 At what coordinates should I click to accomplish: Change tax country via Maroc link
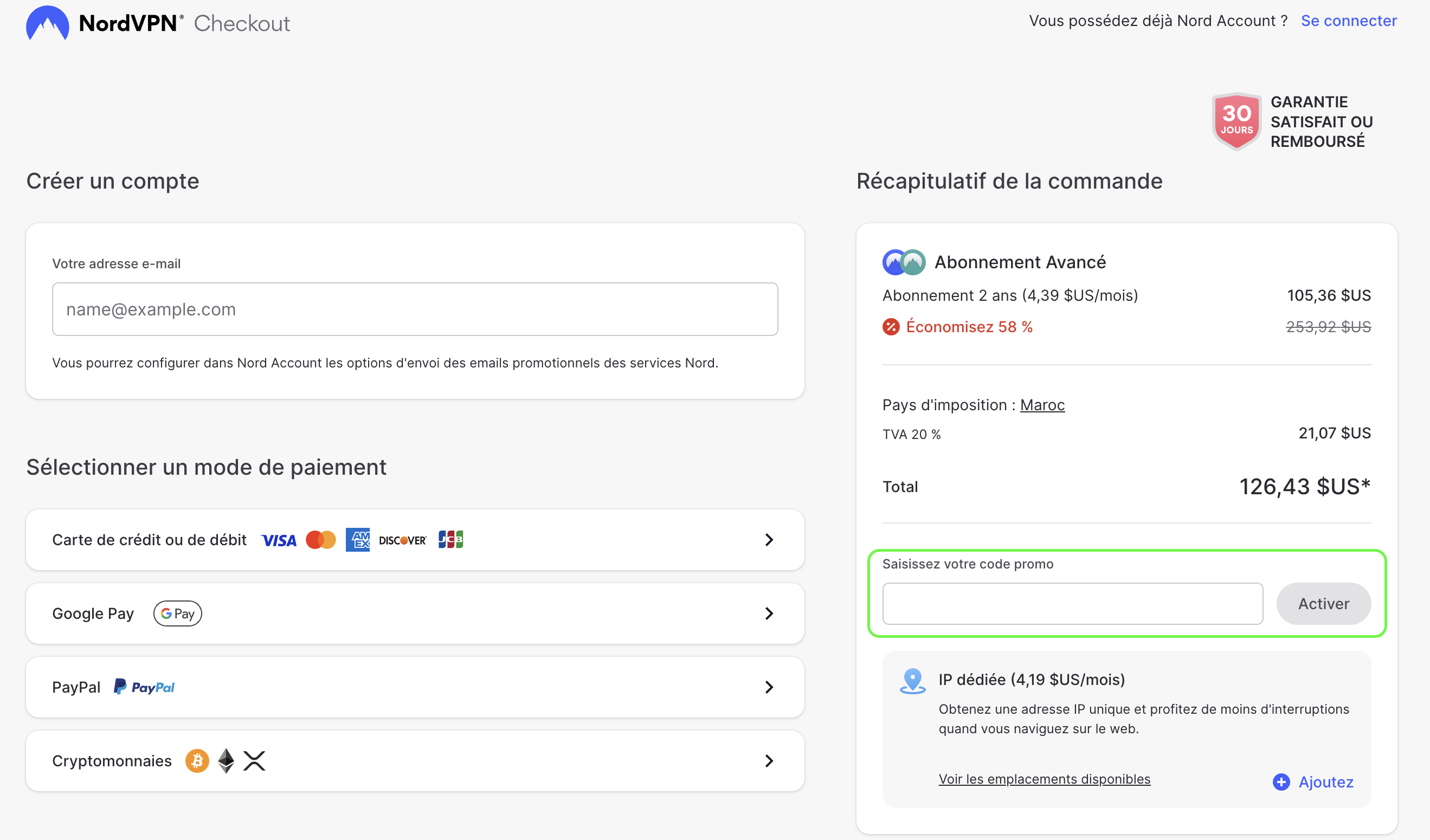(x=1042, y=405)
